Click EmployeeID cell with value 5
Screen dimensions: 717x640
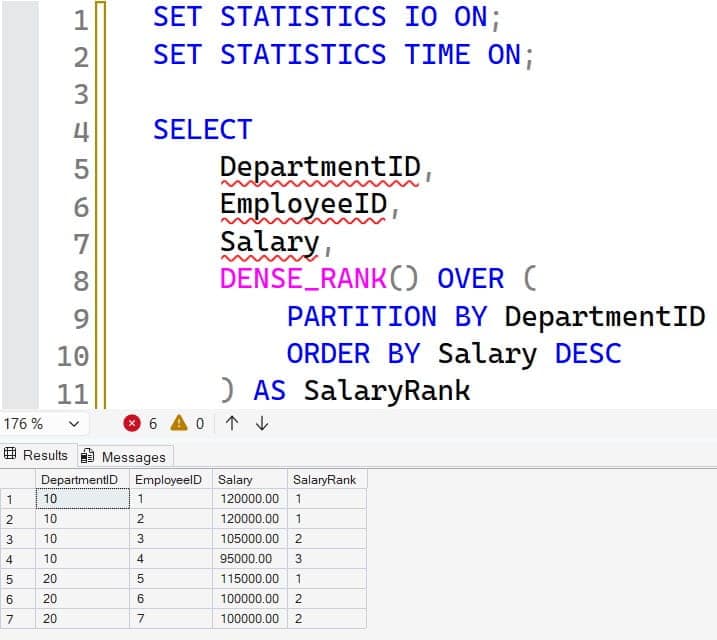pos(171,579)
